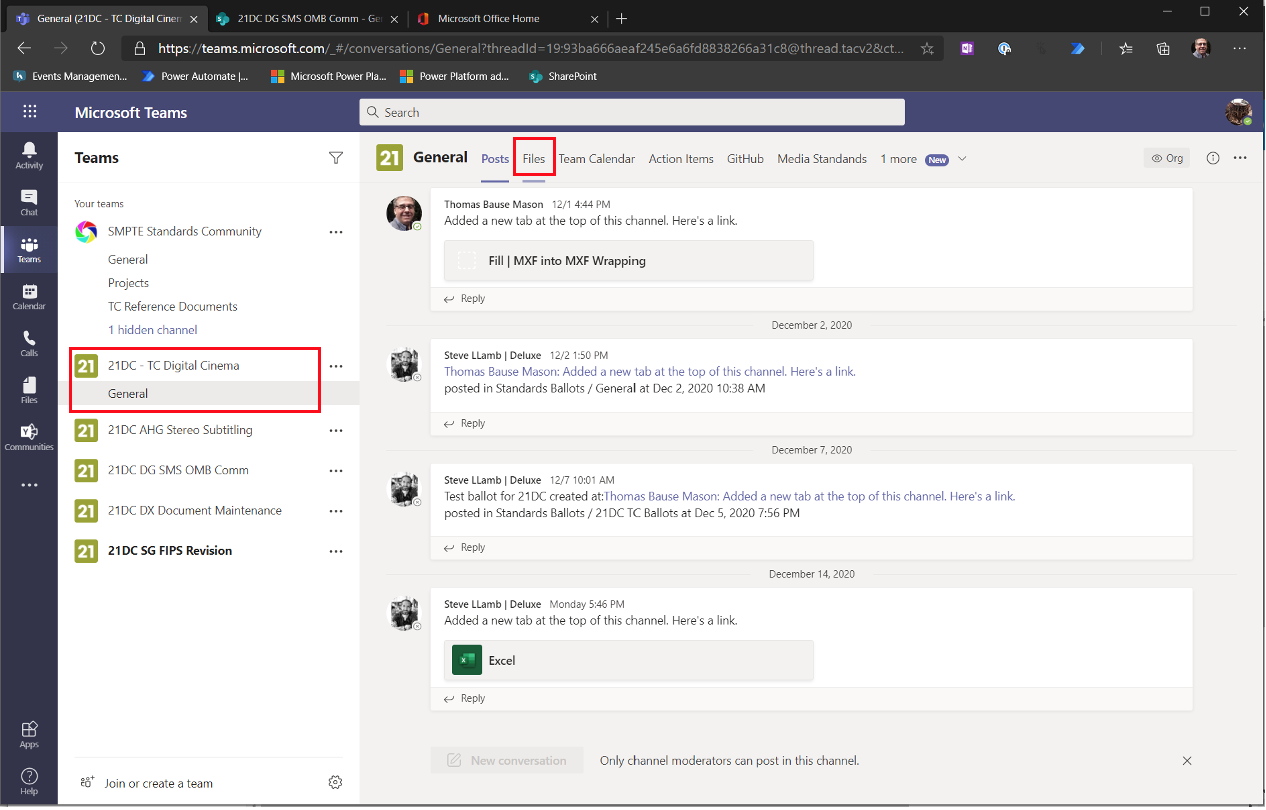This screenshot has height=810, width=1266.
Task: Open the Teams view from the app rail
Action: click(29, 249)
